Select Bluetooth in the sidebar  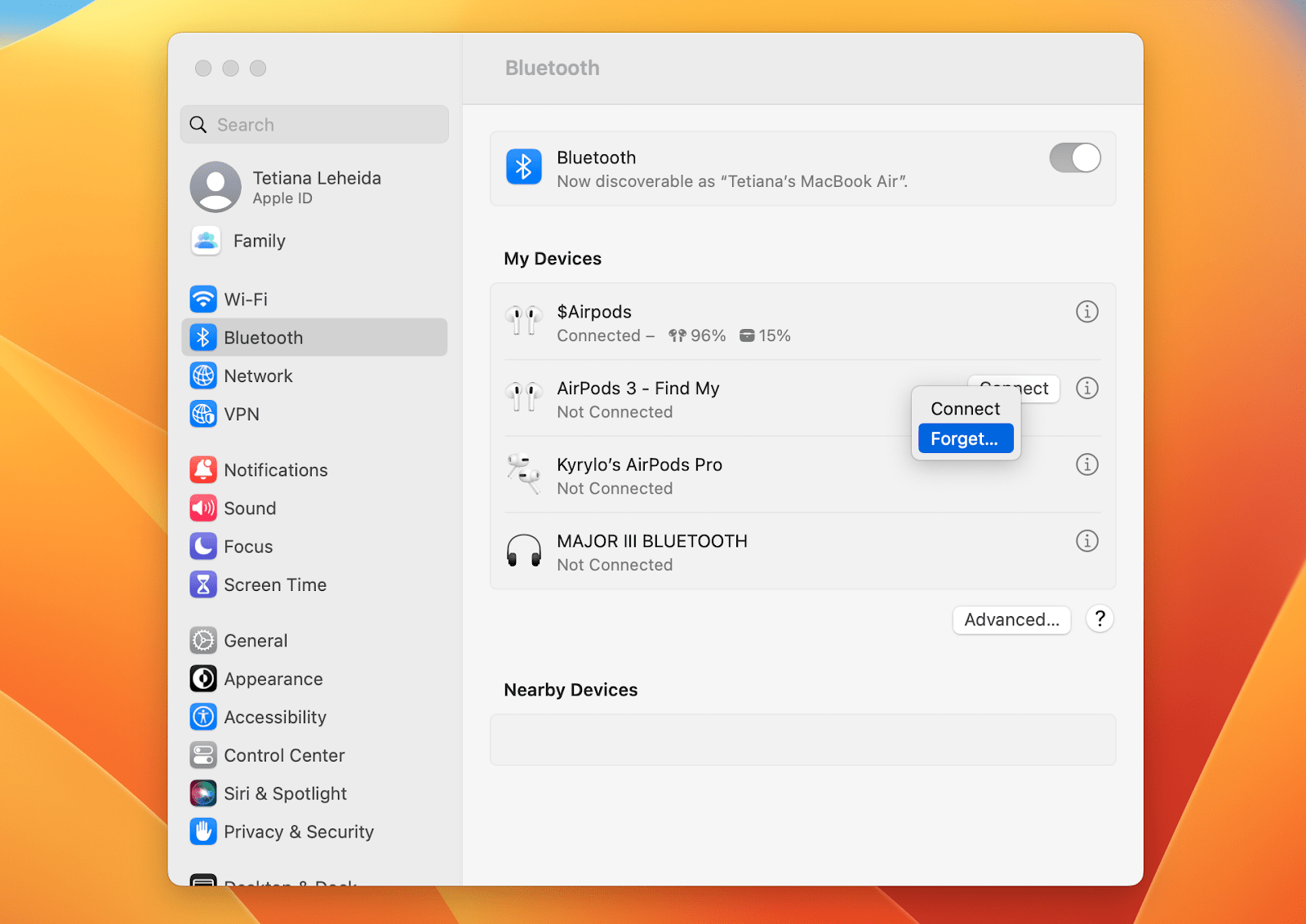(263, 337)
